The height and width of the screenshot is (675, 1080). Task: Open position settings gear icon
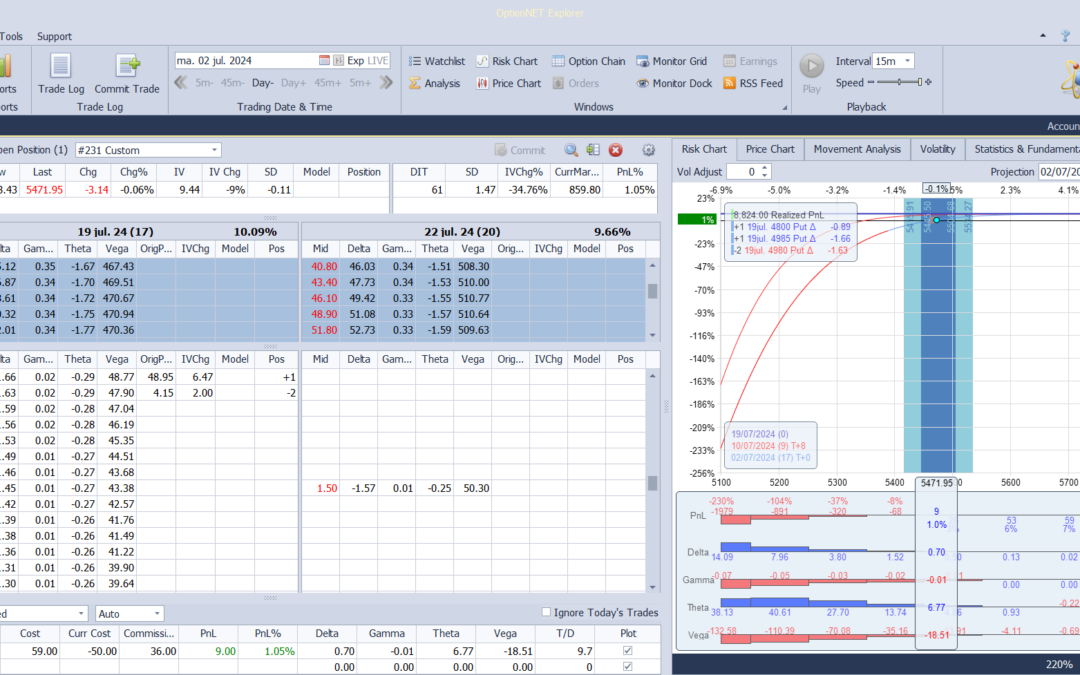[648, 149]
